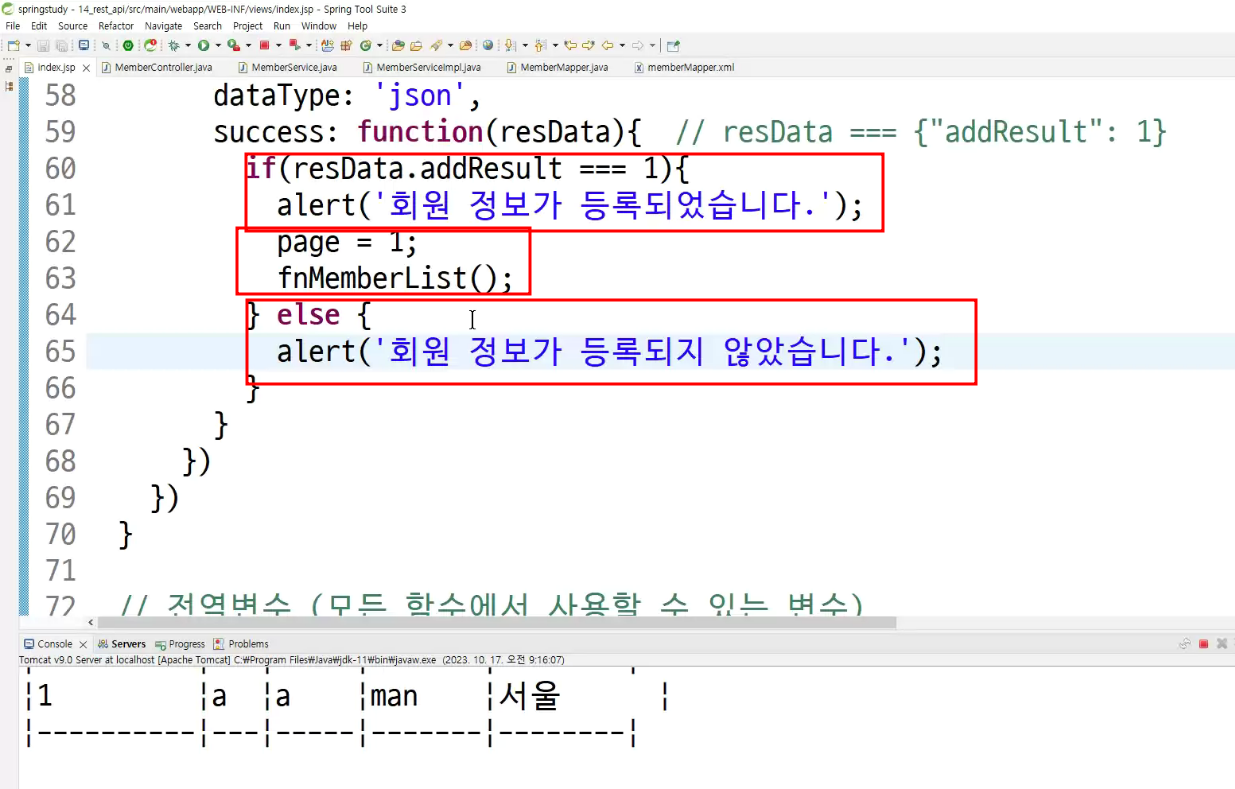Click the Forward navigation arrow icon

coord(638,45)
